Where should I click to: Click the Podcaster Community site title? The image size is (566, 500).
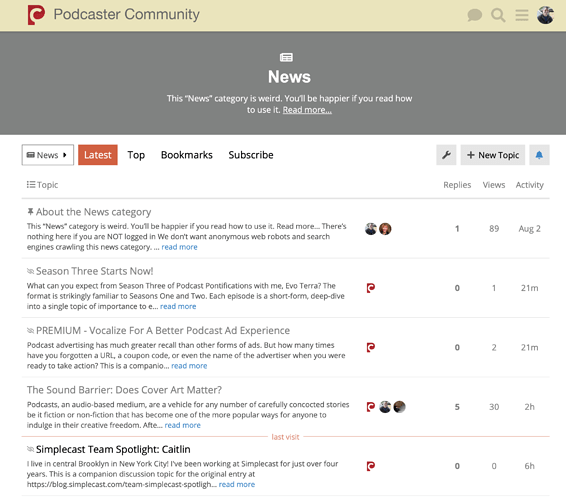[126, 15]
